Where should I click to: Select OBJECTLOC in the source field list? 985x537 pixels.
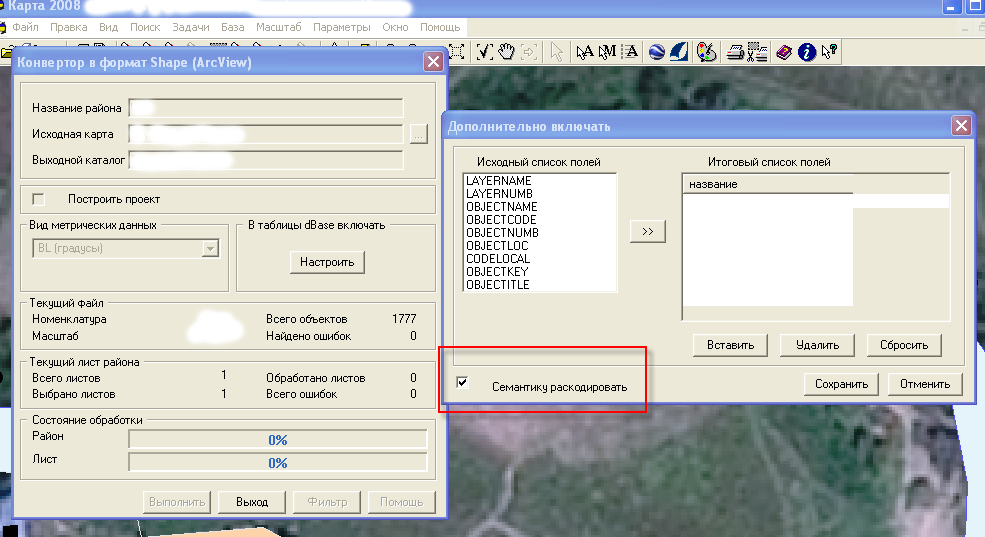coord(497,246)
